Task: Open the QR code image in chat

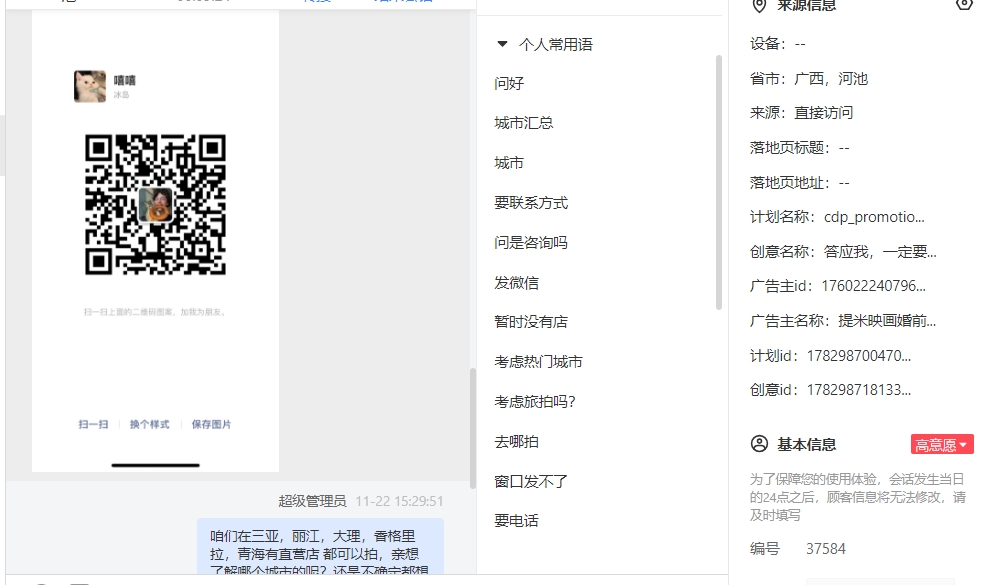Action: (155, 204)
